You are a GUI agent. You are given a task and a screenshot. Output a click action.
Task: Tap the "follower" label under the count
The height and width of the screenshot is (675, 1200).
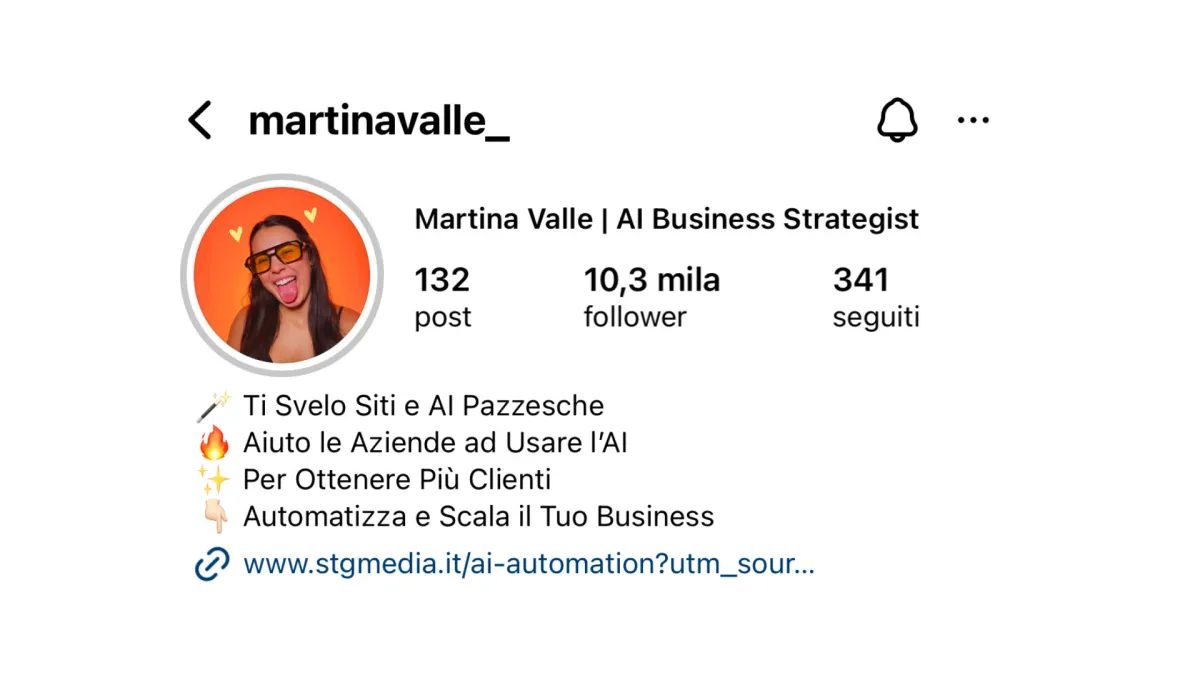(x=635, y=317)
